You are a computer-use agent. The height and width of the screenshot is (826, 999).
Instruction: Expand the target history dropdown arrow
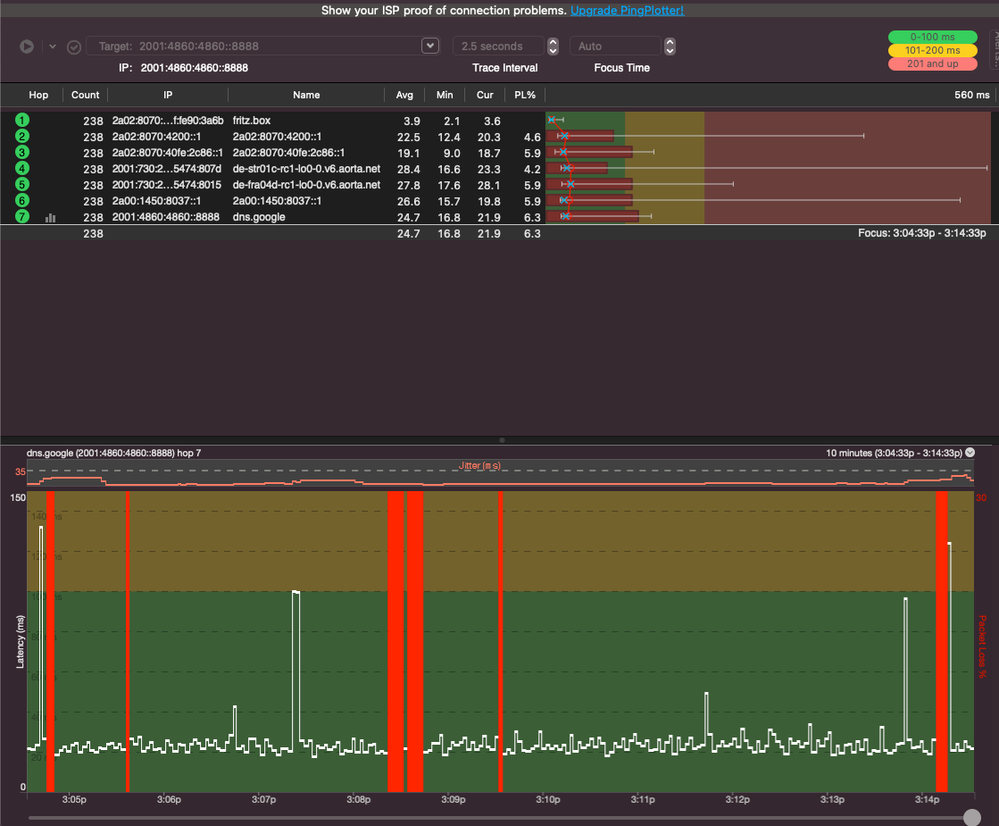(430, 46)
